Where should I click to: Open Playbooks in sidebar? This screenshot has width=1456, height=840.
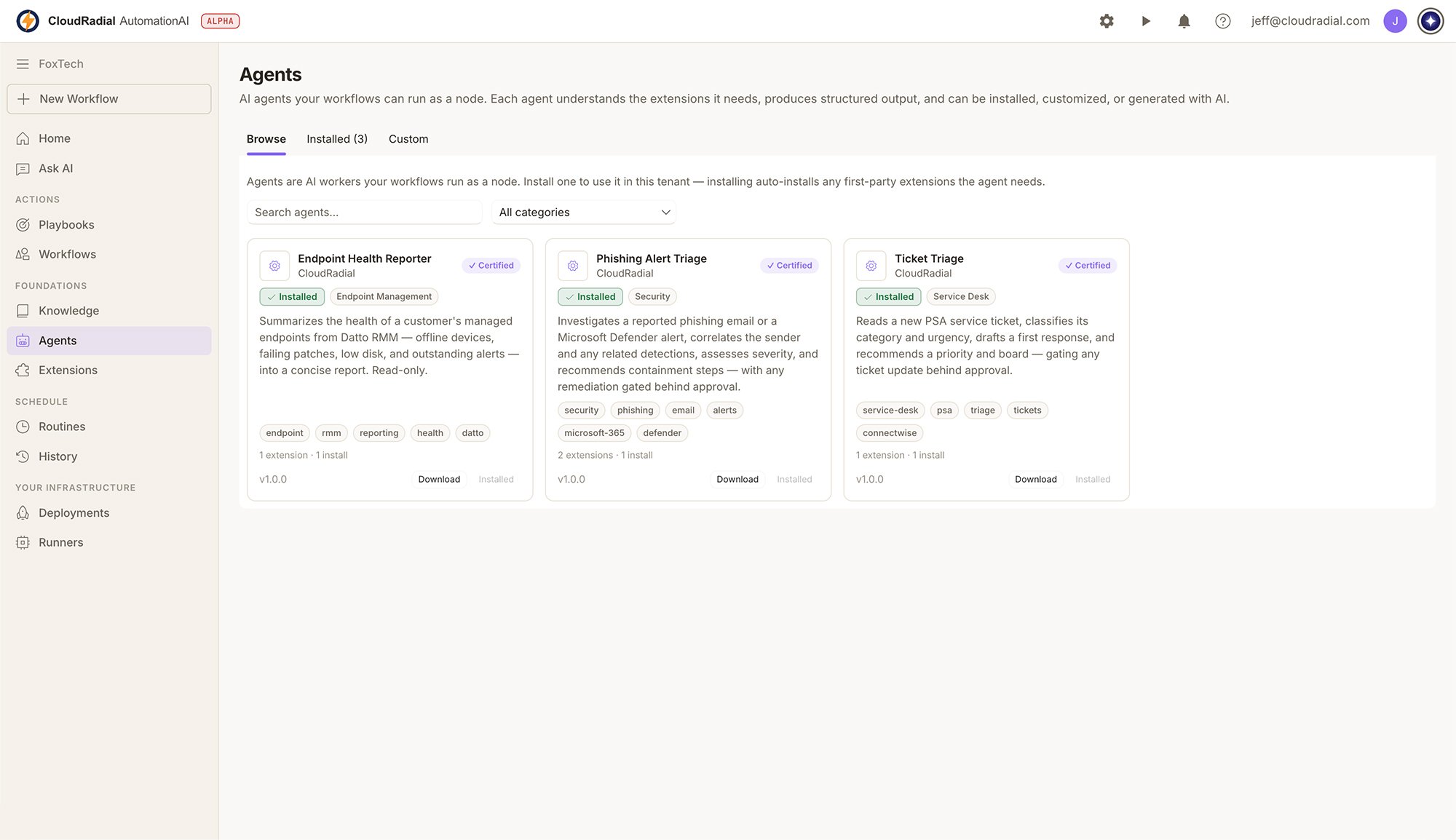point(109,225)
